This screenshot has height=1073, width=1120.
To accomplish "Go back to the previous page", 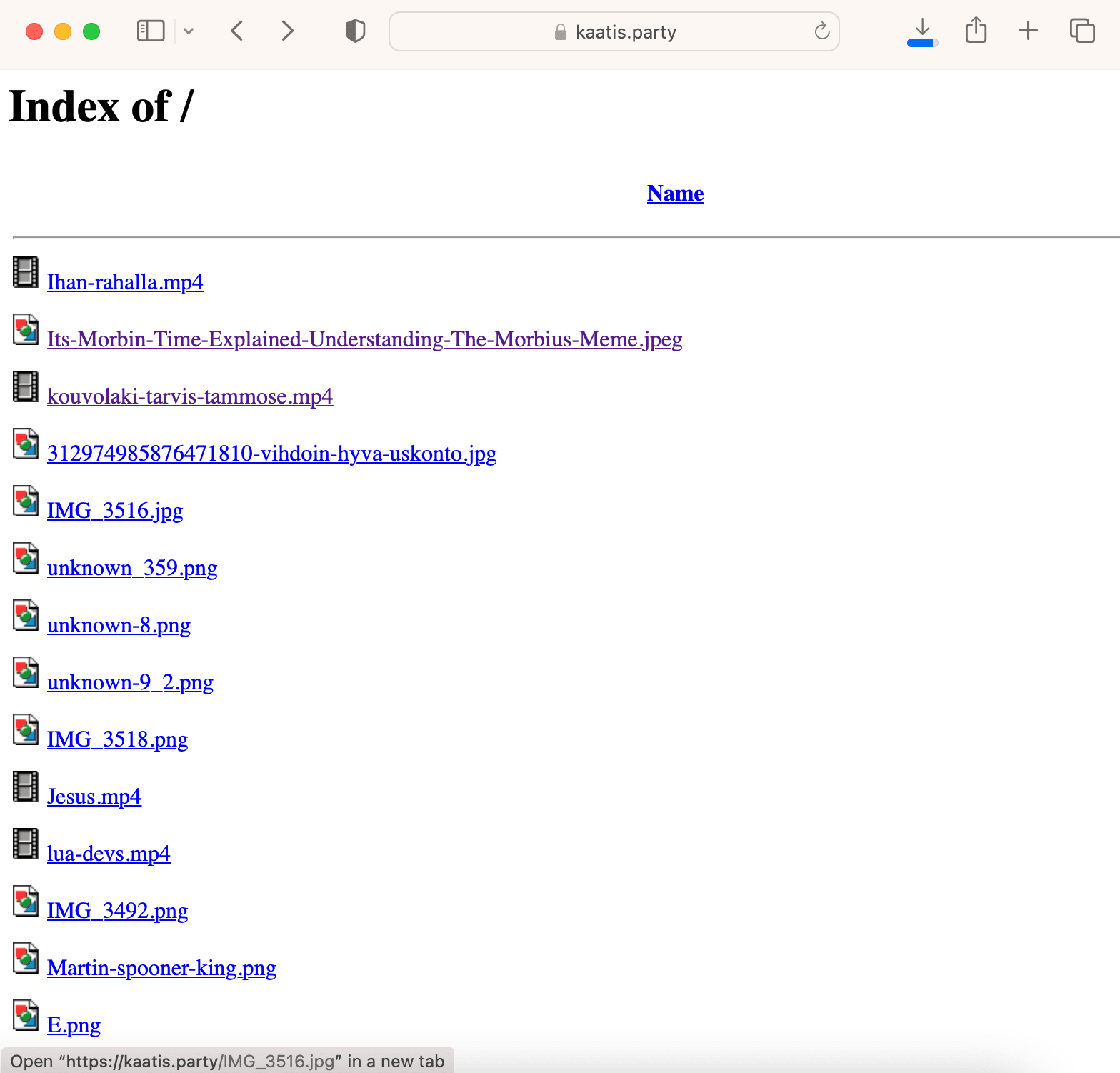I will coord(238,31).
